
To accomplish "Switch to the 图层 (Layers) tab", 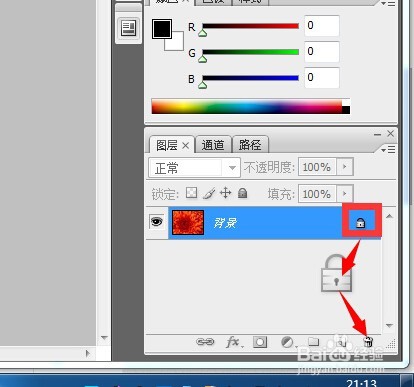I will [x=167, y=145].
